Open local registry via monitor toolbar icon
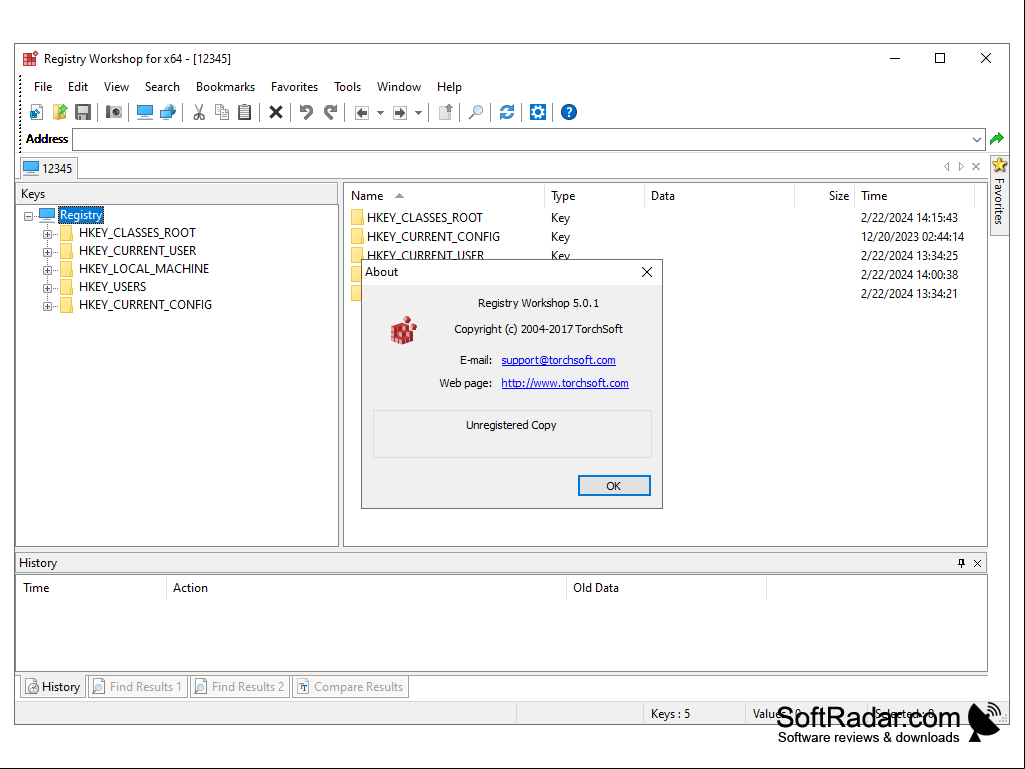Screen dimensions: 1025x769 point(144,112)
